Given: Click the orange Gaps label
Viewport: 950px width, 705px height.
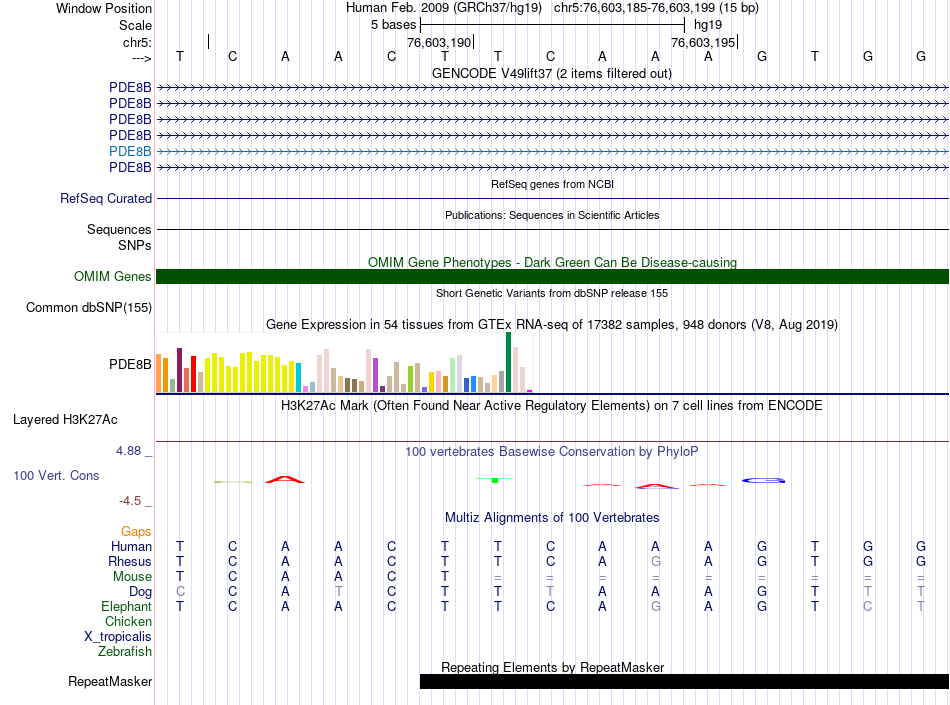Looking at the screenshot, I should tap(136, 531).
